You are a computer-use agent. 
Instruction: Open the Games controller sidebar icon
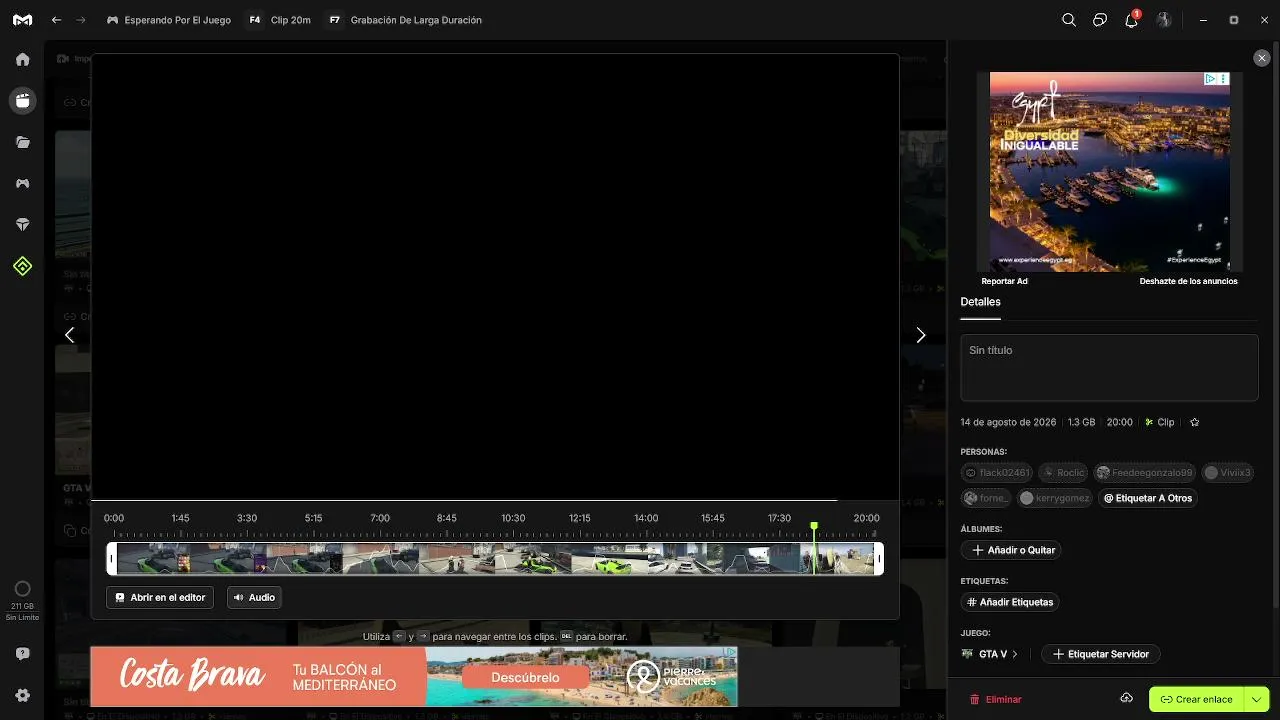click(22, 184)
